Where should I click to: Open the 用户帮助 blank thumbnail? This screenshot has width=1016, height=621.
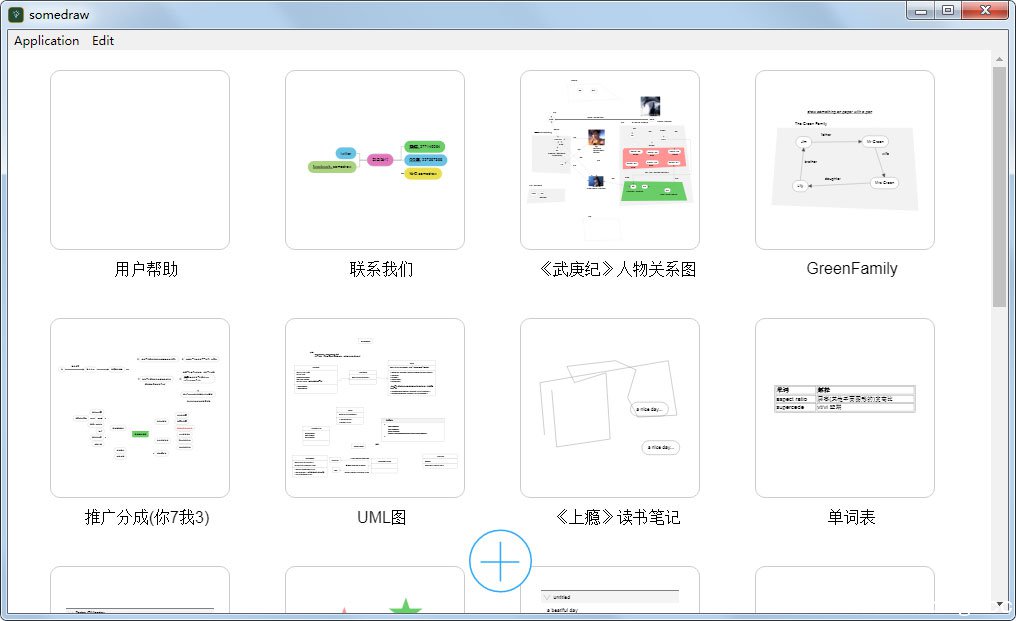tap(140, 160)
